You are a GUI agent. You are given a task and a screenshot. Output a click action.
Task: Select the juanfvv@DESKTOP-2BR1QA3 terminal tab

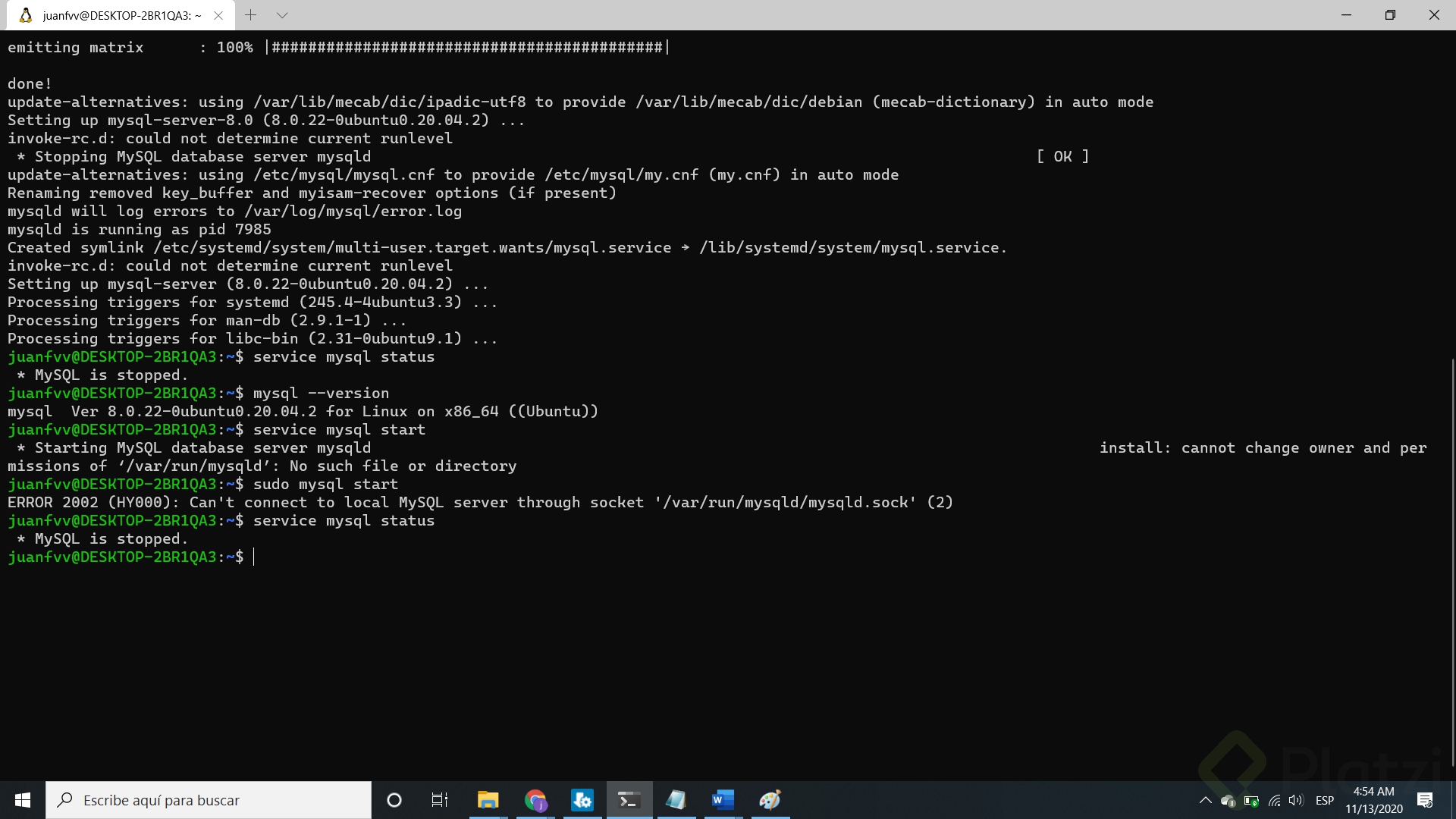(114, 15)
